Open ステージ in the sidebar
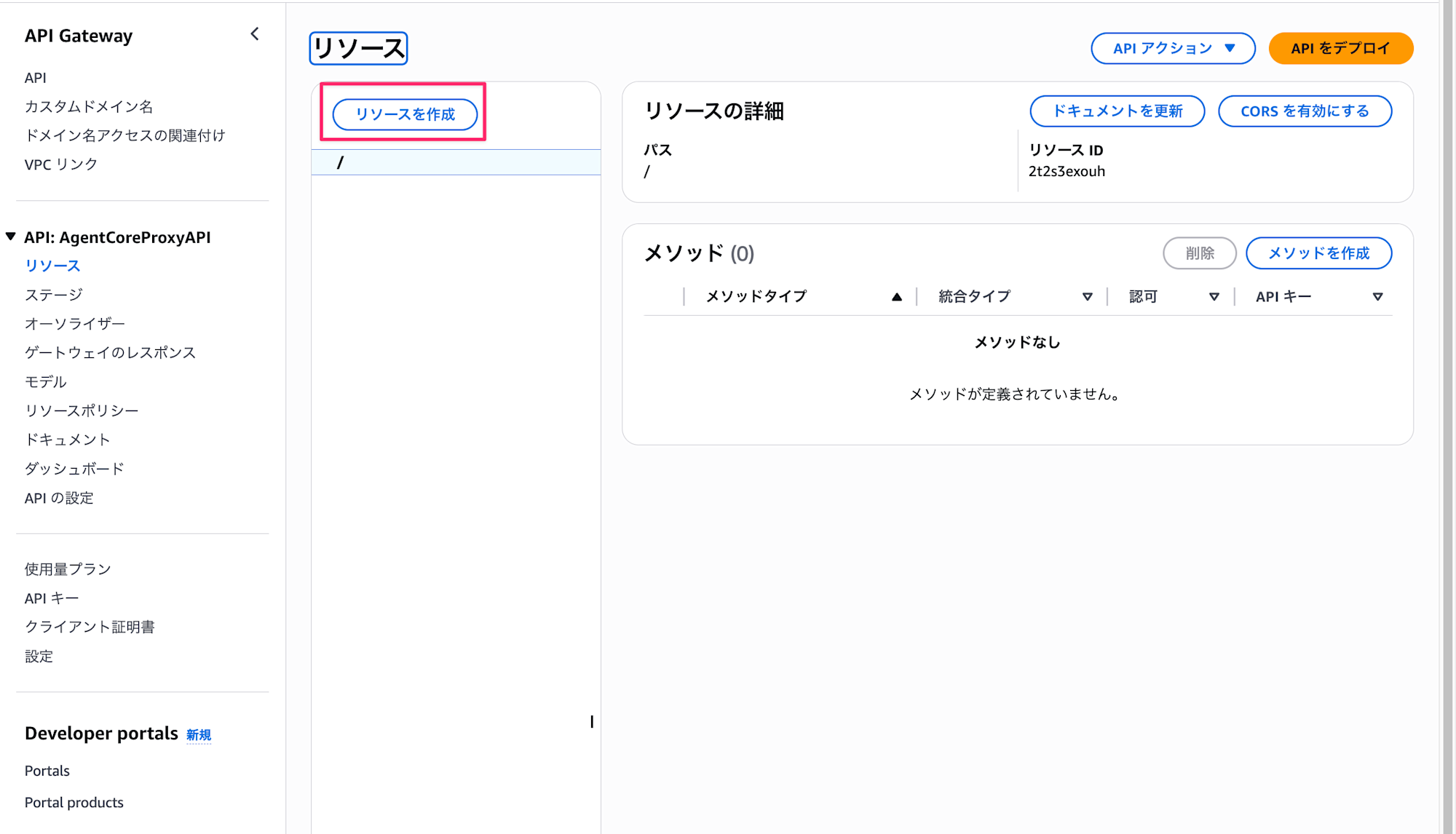The width and height of the screenshot is (1456, 834). click(x=54, y=295)
